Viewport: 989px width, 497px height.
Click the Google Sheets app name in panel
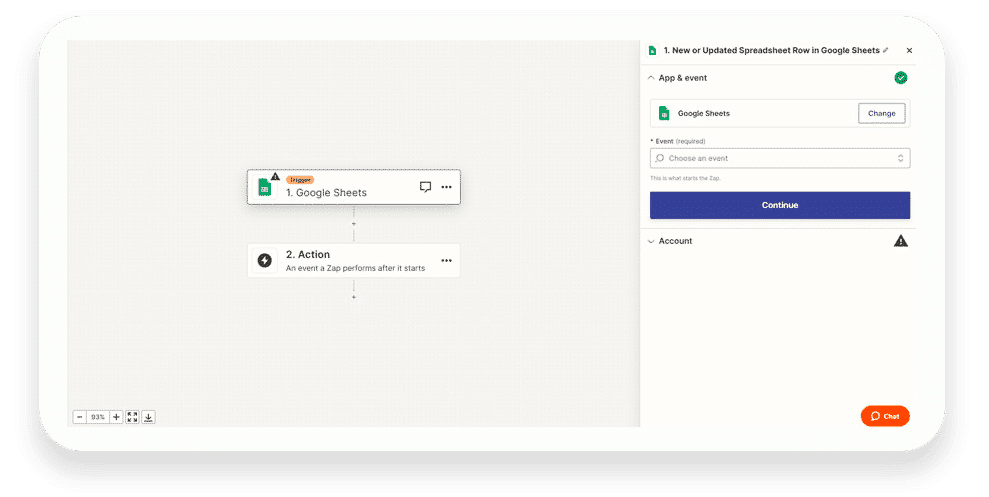(703, 114)
